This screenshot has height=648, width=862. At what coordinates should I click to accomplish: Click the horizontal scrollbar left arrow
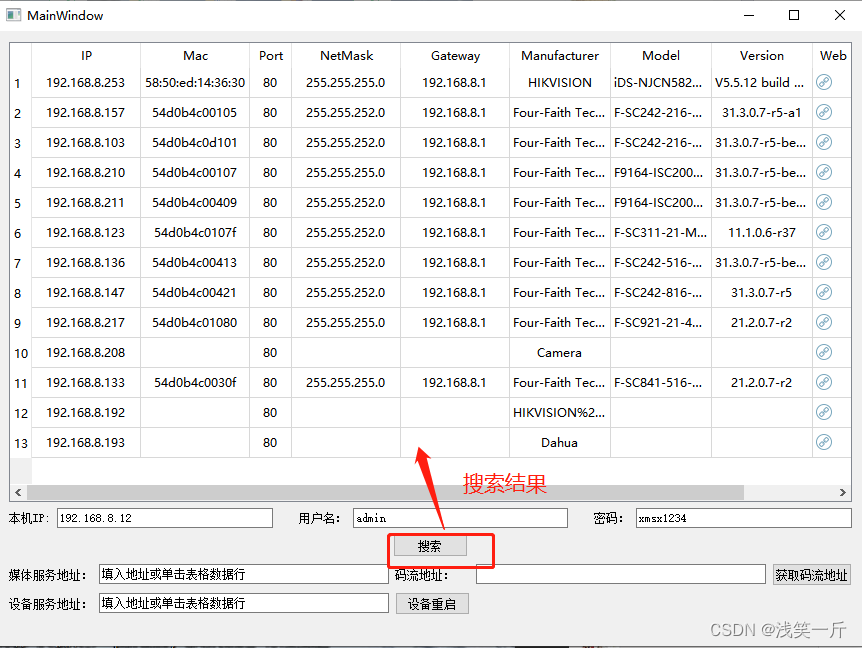[18, 492]
